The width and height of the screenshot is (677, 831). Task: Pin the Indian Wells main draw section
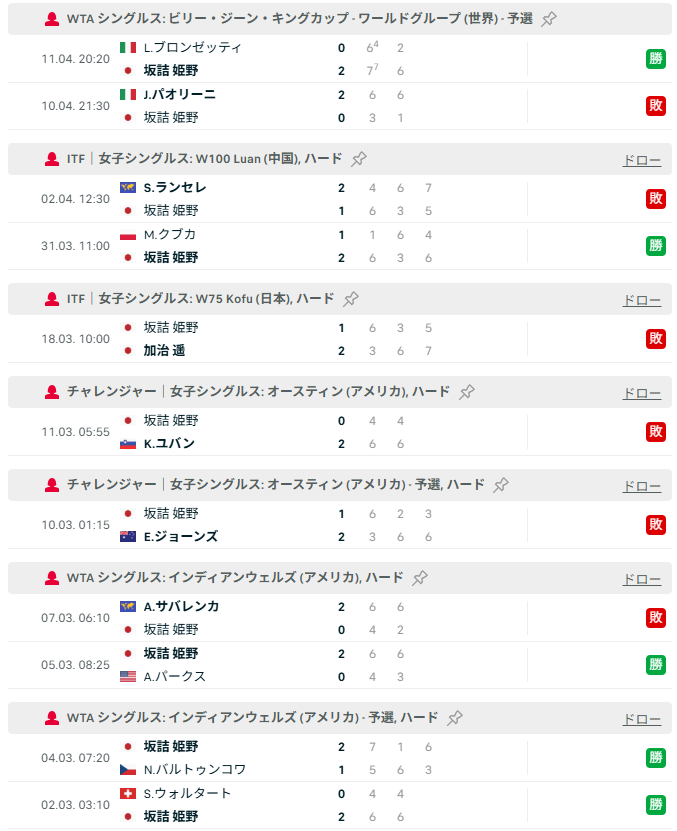tap(420, 578)
